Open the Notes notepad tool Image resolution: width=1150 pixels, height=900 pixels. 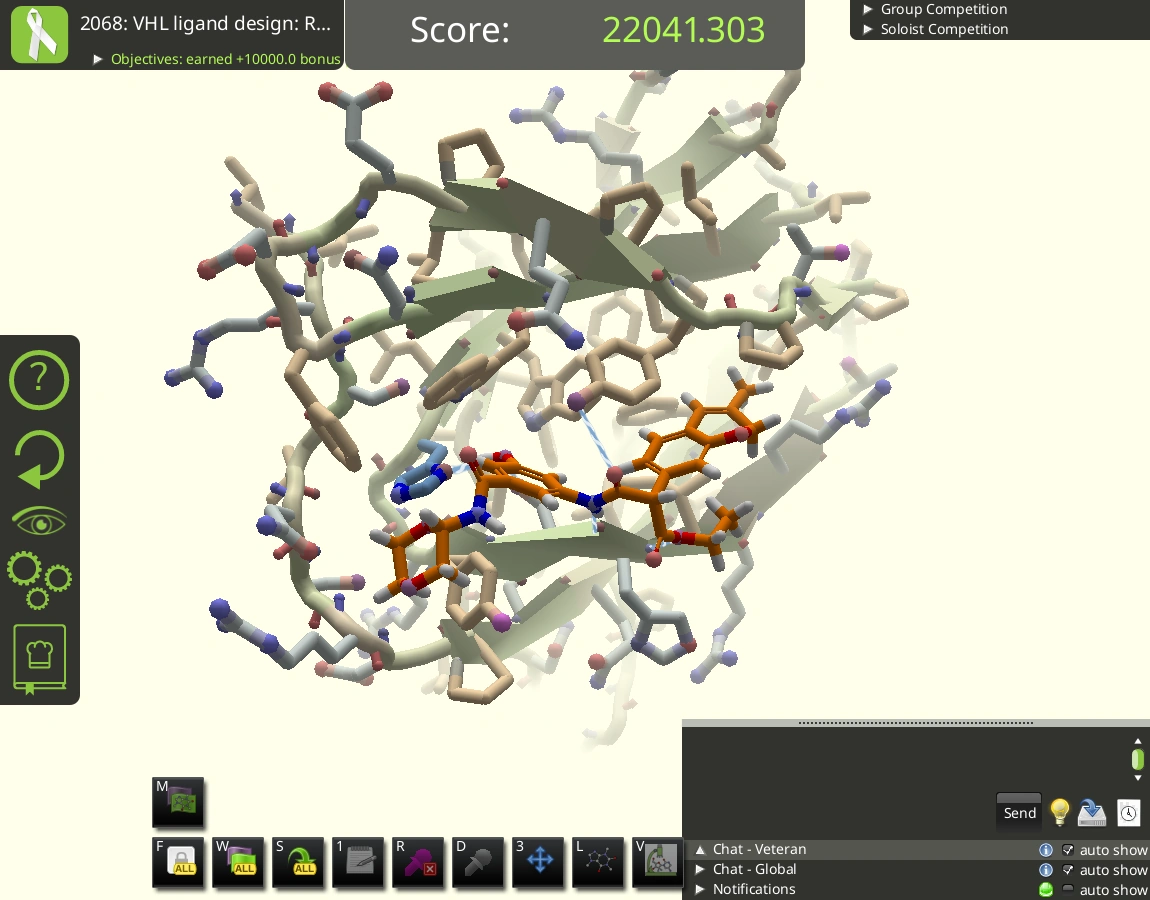click(x=358, y=862)
